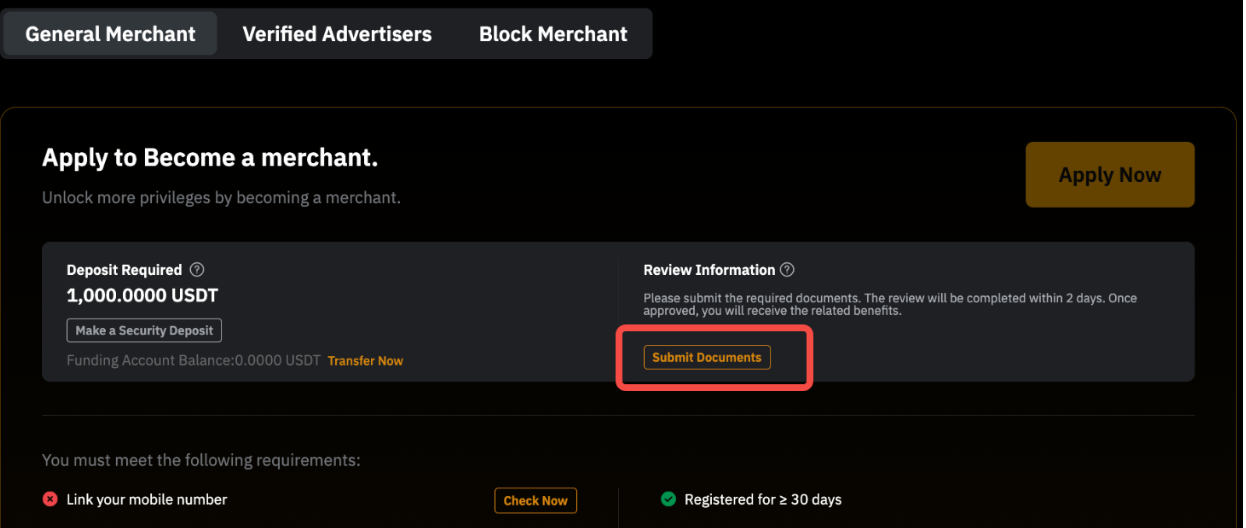Click the Deposit Required help icon
The image size is (1246, 528).
[197, 270]
